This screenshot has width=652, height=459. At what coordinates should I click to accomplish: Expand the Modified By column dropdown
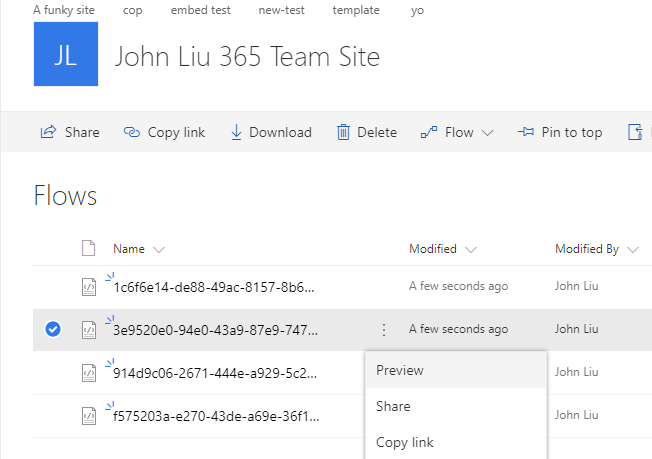tap(632, 249)
